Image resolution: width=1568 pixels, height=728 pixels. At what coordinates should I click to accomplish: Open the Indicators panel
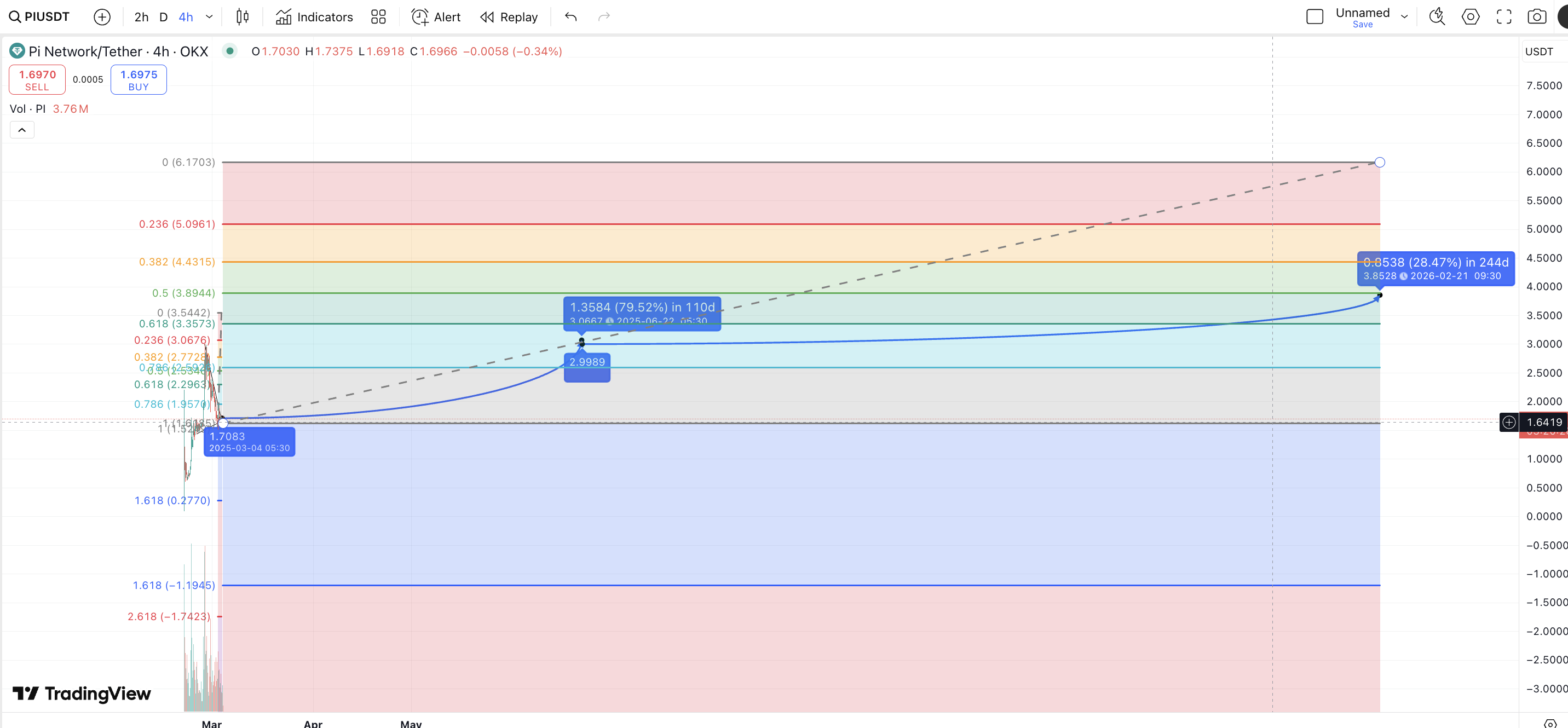pos(314,17)
